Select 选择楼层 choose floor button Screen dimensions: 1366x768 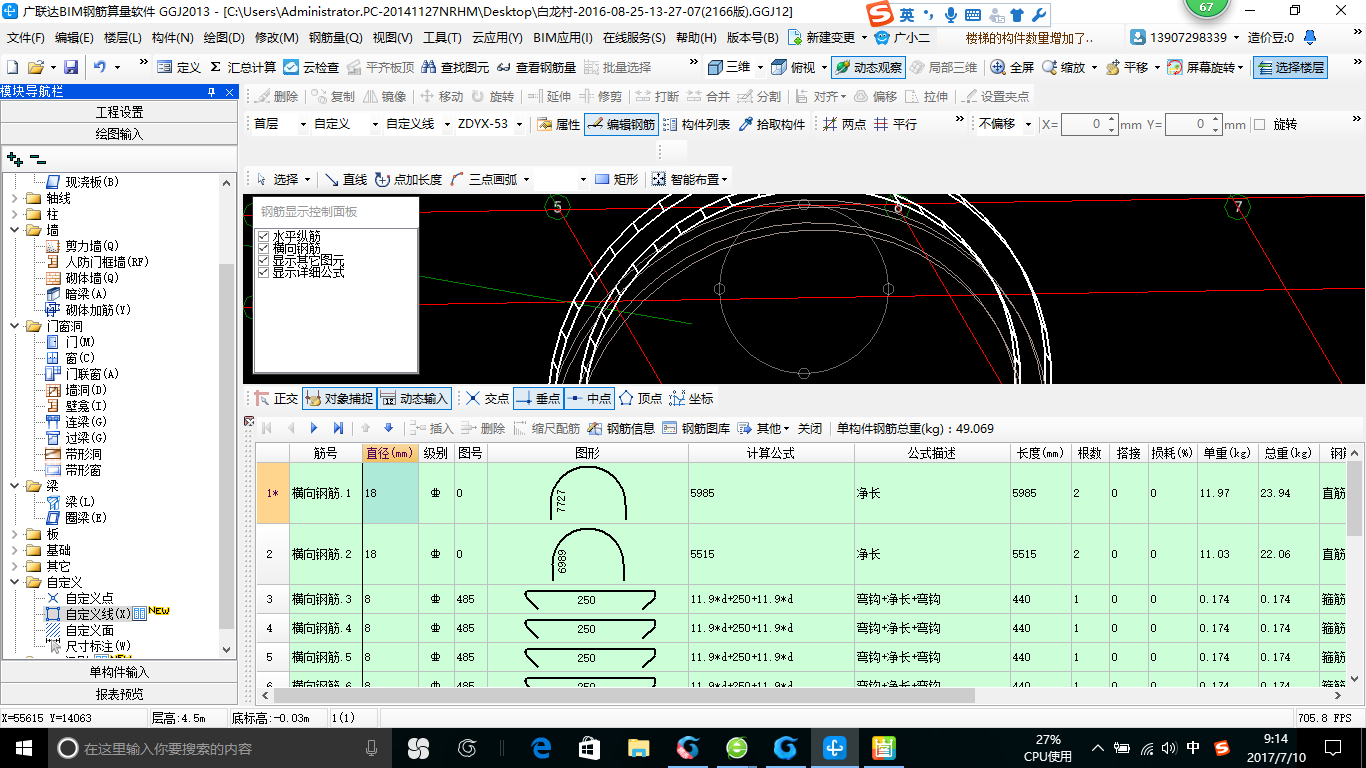tap(1290, 67)
